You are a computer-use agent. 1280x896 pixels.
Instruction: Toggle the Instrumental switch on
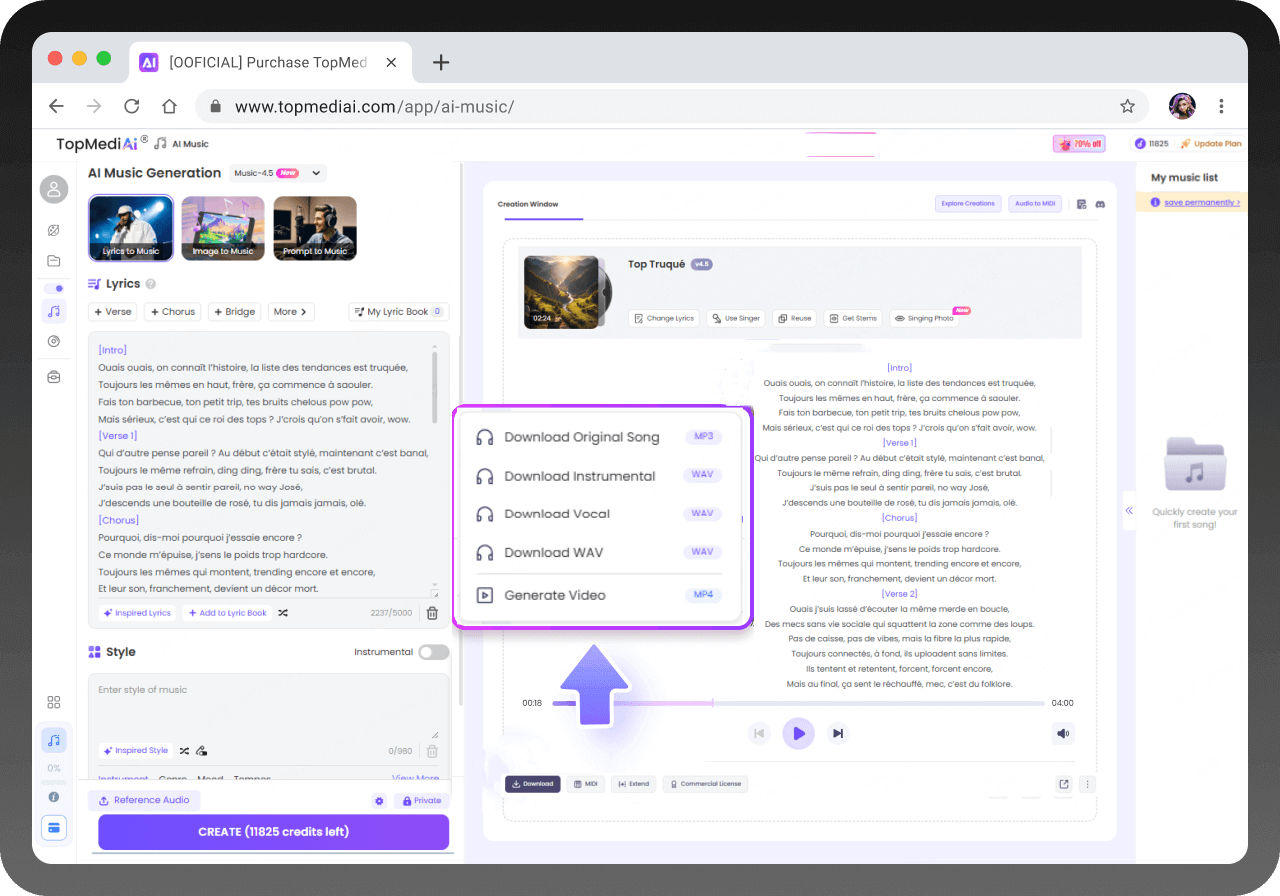[x=433, y=652]
